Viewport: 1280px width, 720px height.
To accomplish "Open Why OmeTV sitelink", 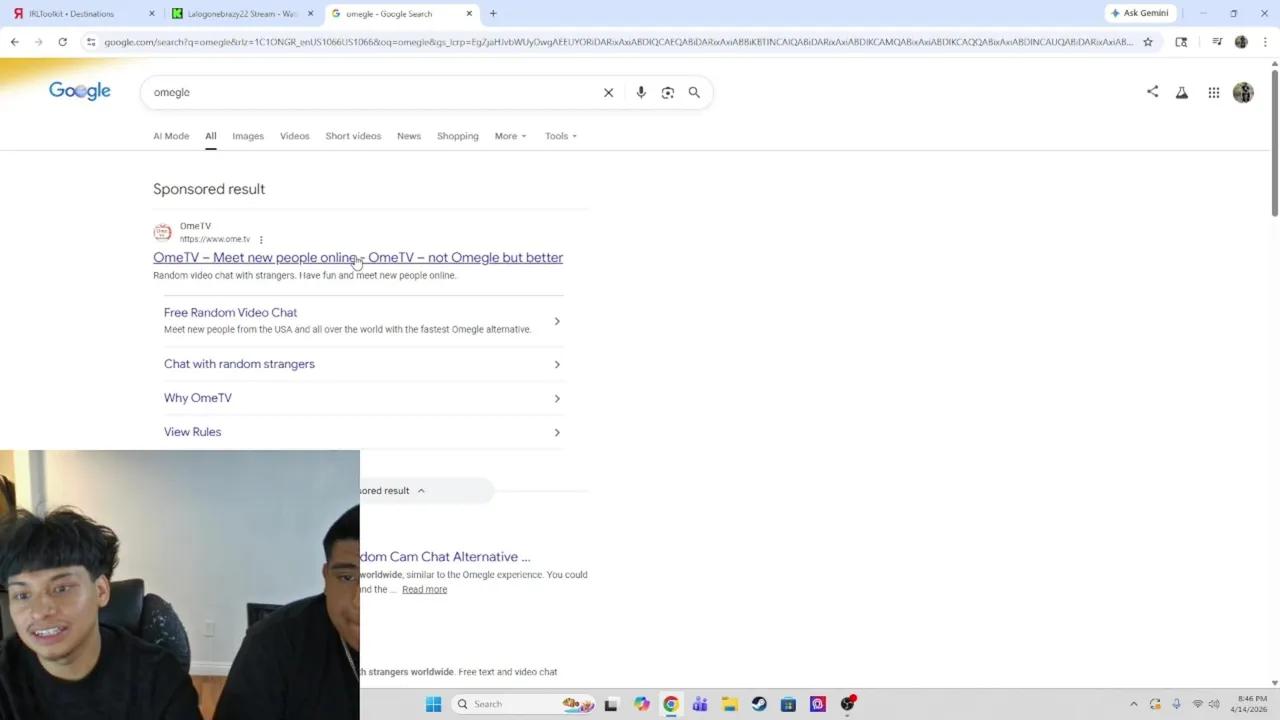I will [198, 398].
